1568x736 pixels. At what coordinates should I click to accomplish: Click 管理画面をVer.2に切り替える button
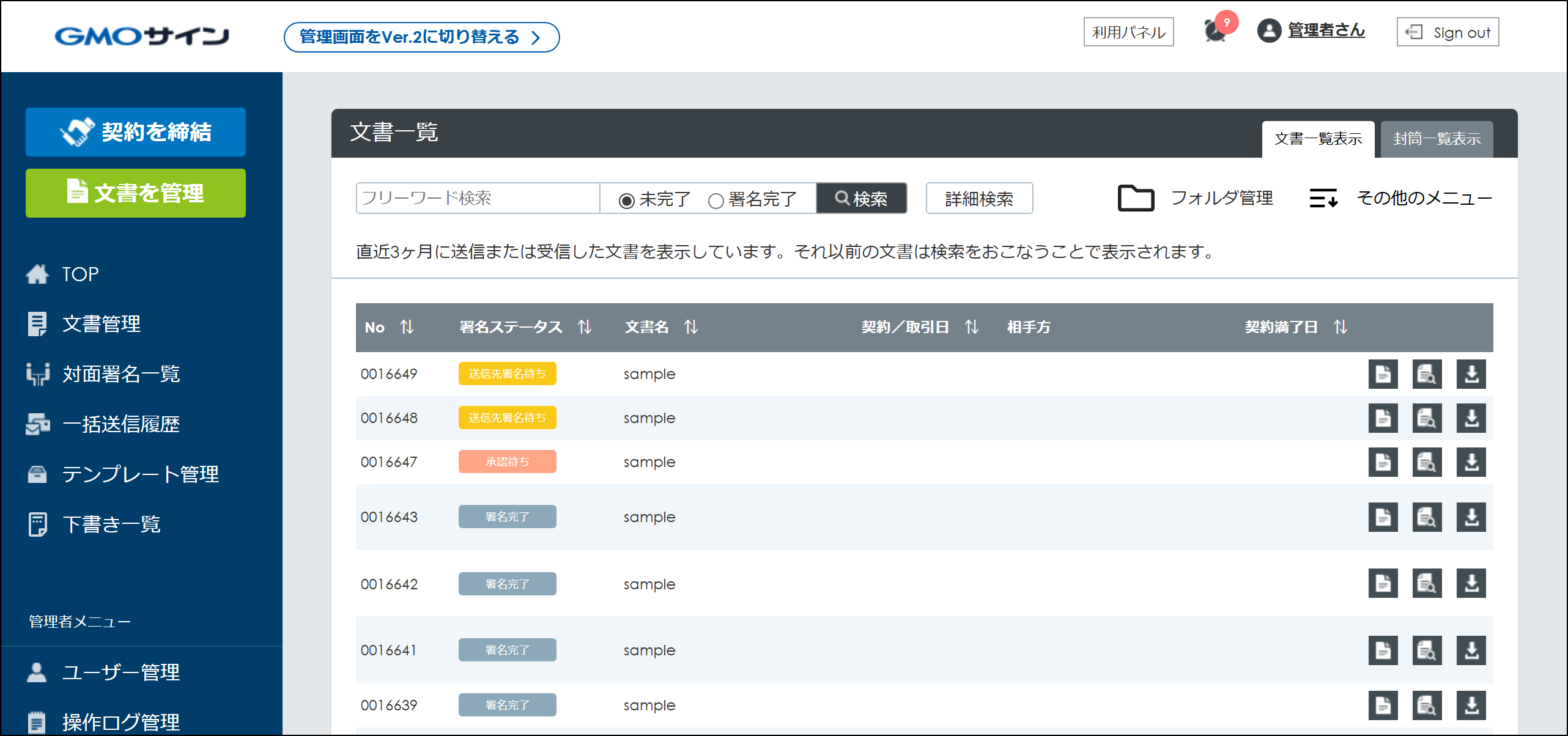tap(421, 37)
